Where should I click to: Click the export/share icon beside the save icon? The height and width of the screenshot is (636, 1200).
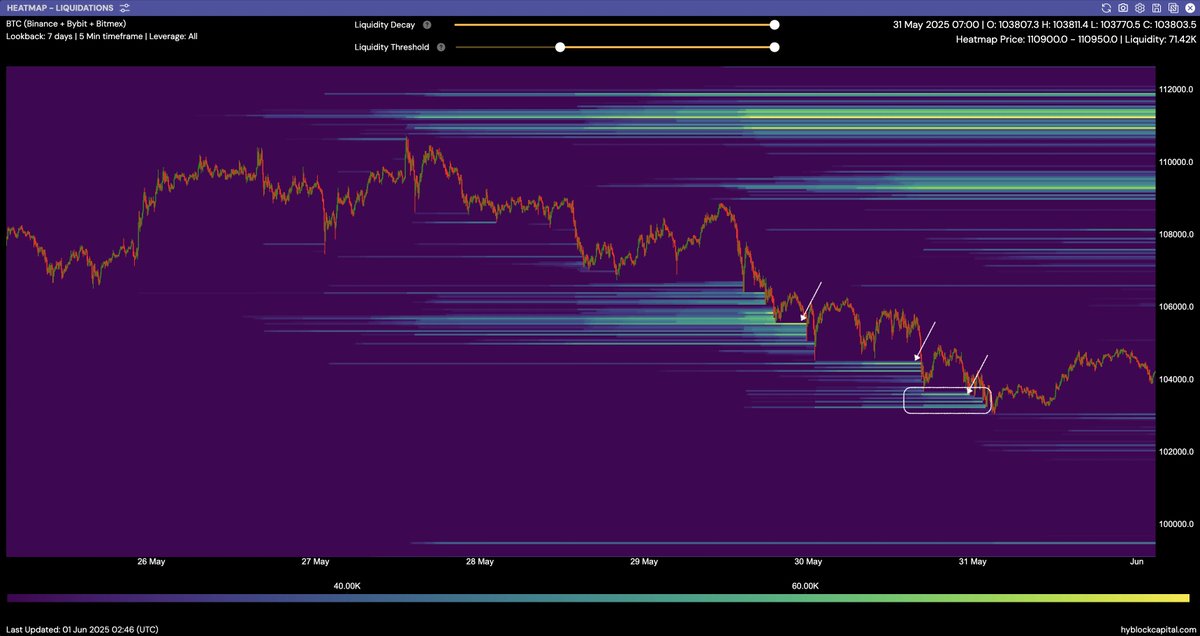point(1172,8)
